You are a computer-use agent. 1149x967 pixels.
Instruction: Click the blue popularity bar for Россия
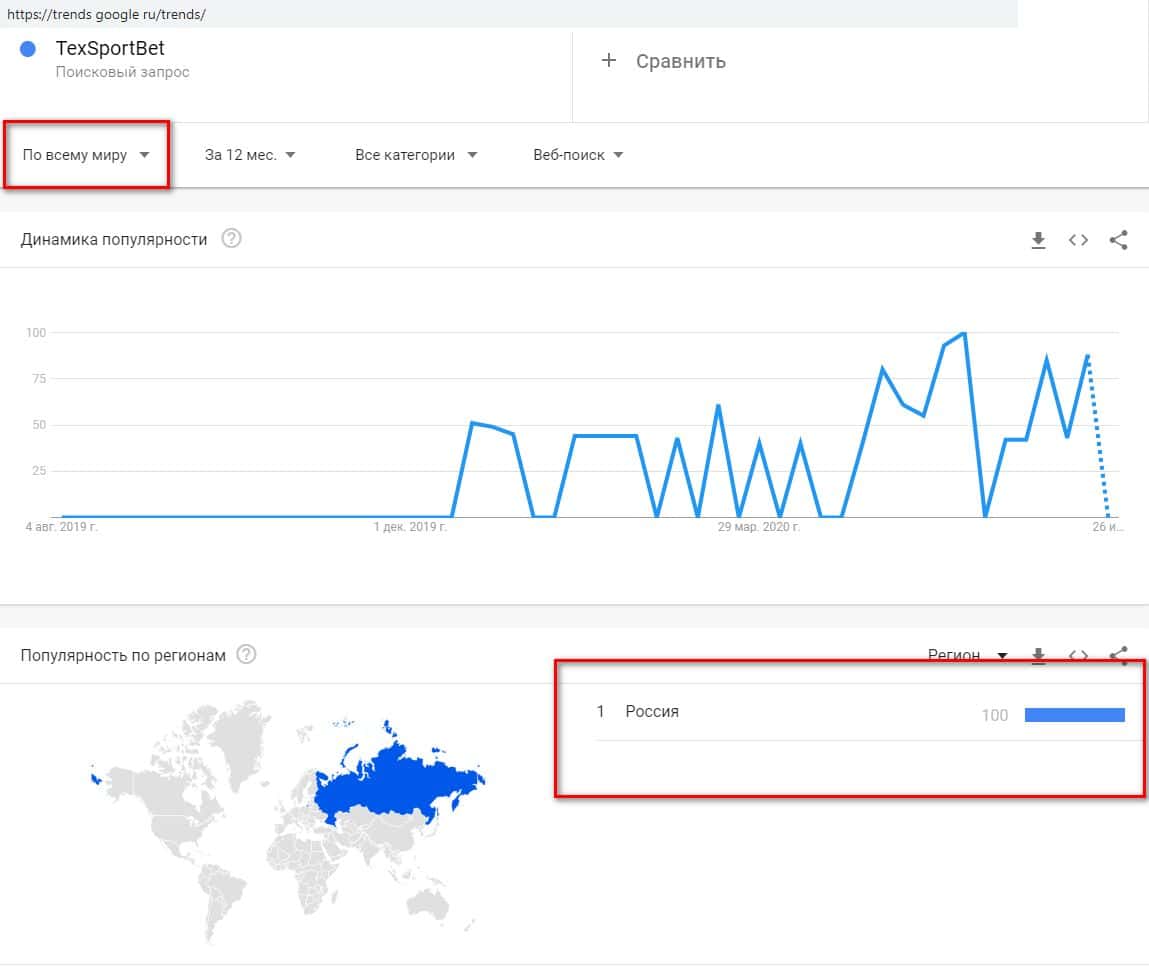(1074, 714)
